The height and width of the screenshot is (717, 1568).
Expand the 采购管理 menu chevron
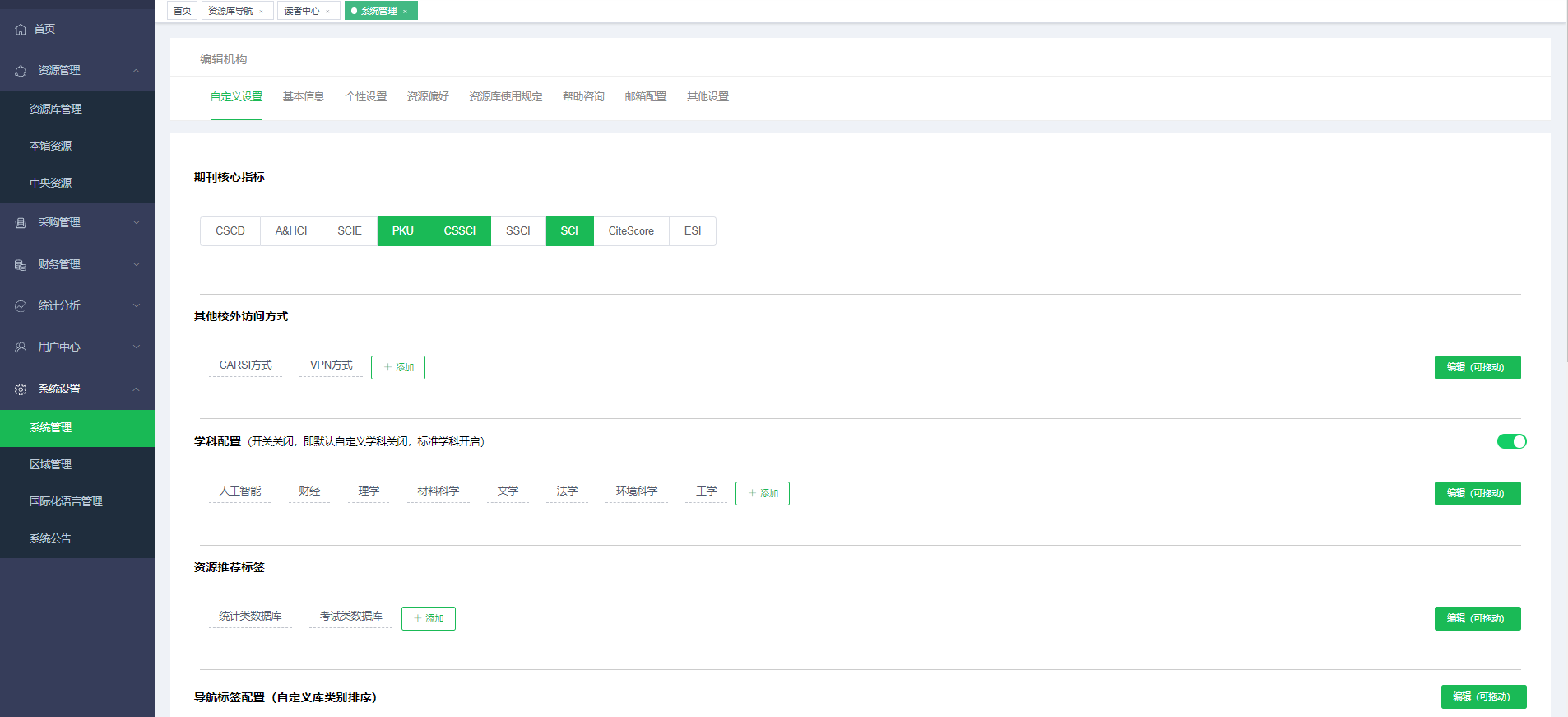[x=137, y=222]
